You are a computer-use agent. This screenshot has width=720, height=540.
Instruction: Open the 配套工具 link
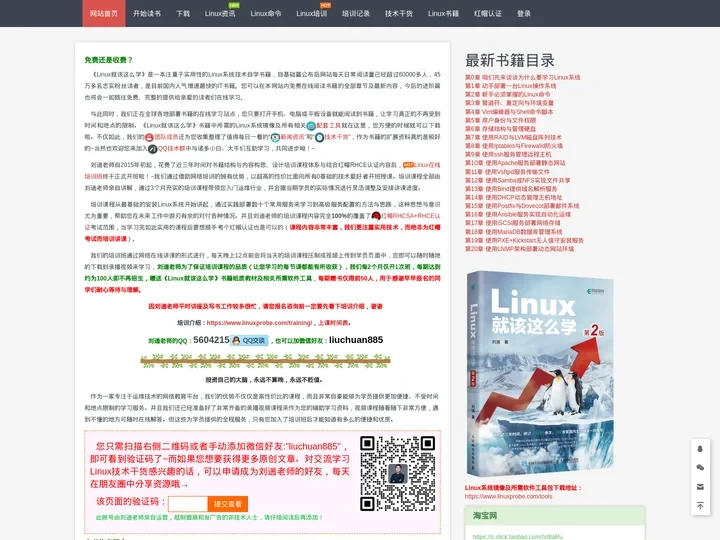pyautogui.click(x=328, y=125)
